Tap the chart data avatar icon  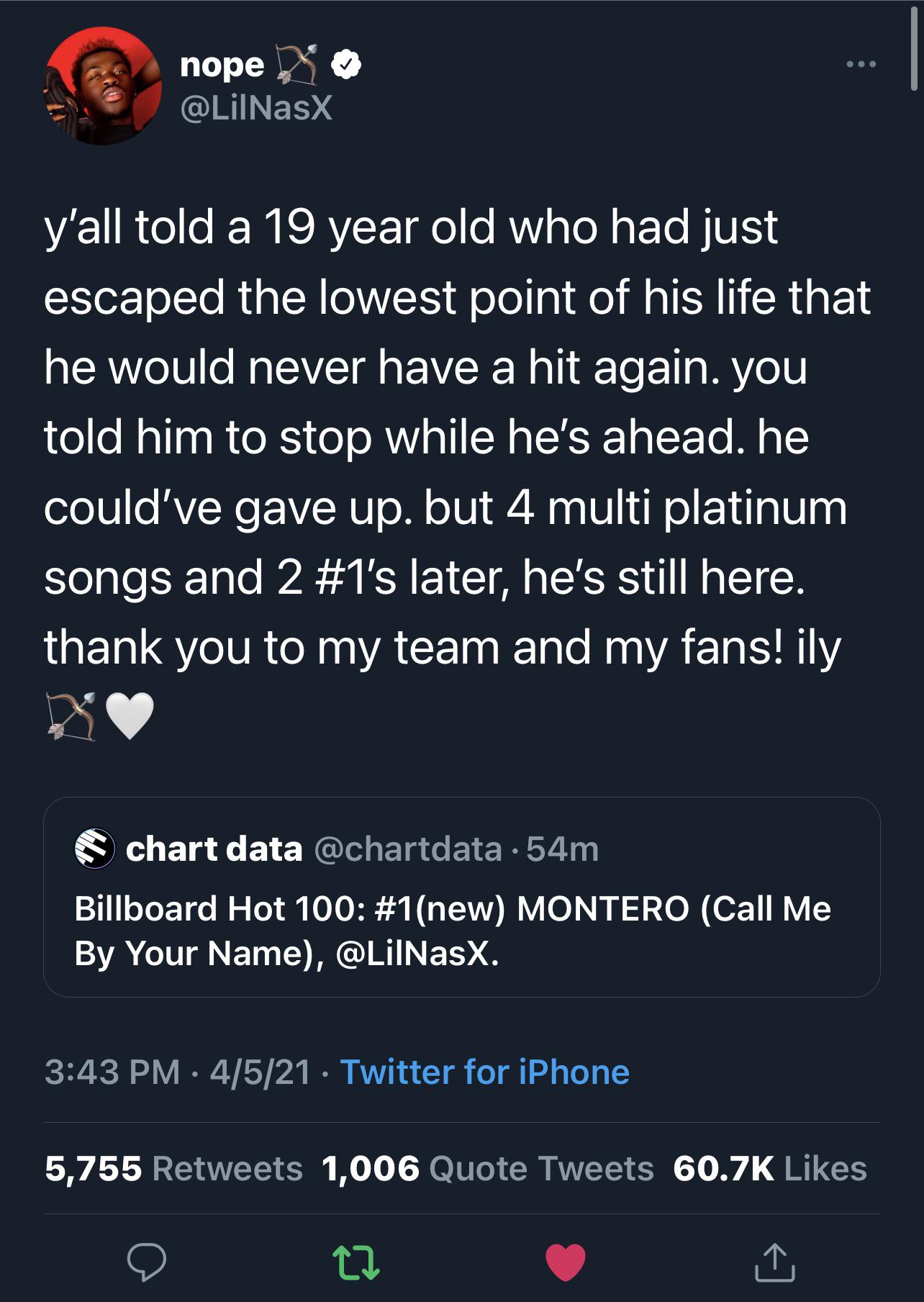(x=94, y=849)
